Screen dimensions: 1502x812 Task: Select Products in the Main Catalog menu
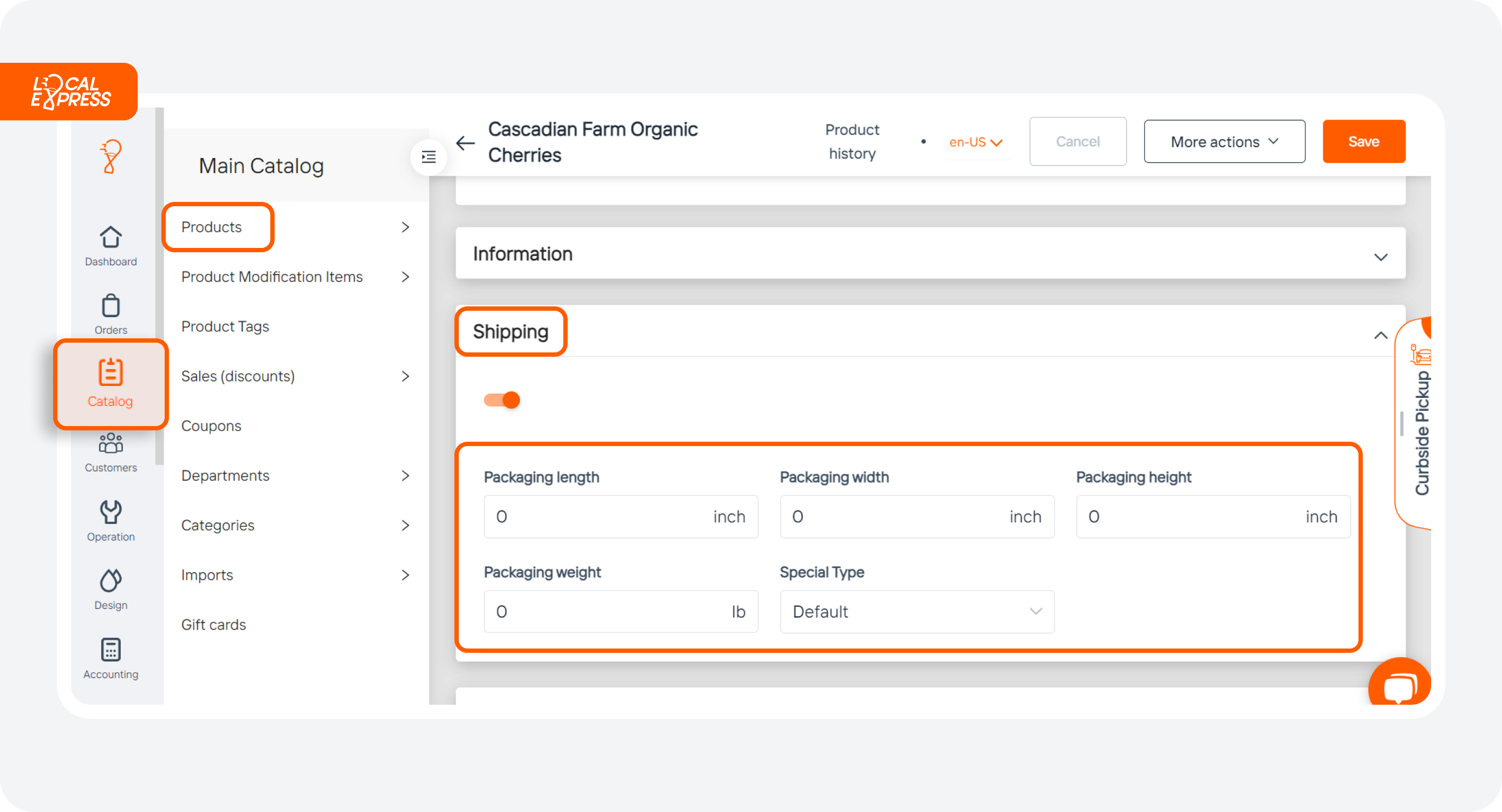pyautogui.click(x=212, y=227)
